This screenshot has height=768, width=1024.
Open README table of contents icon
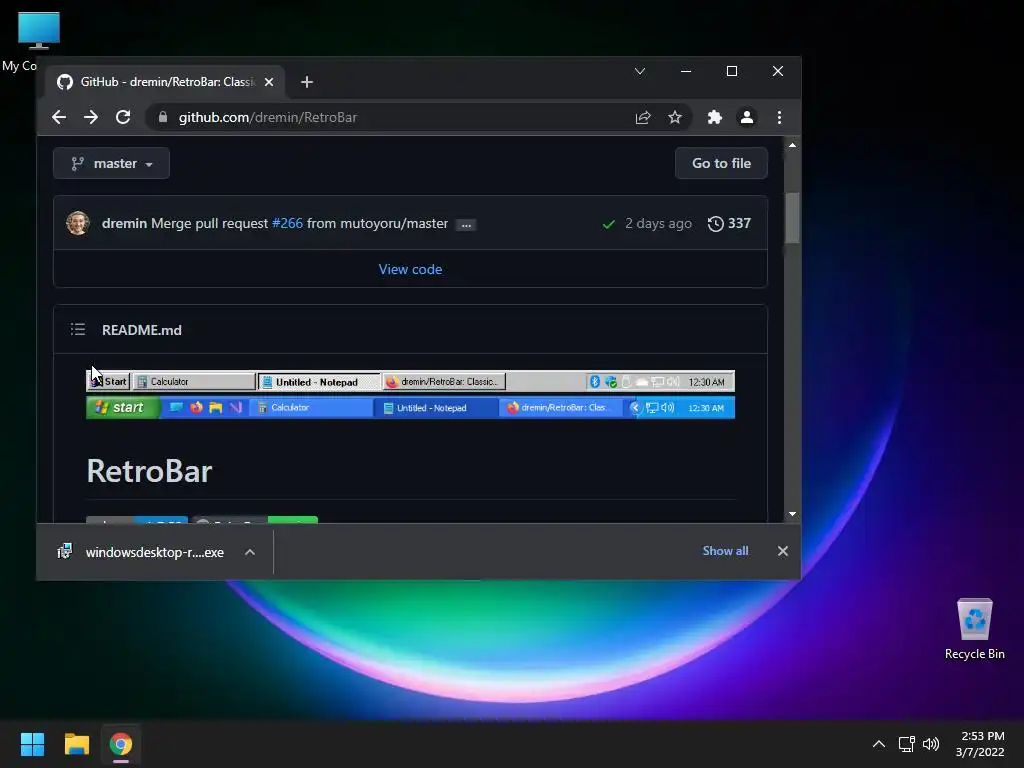click(78, 330)
